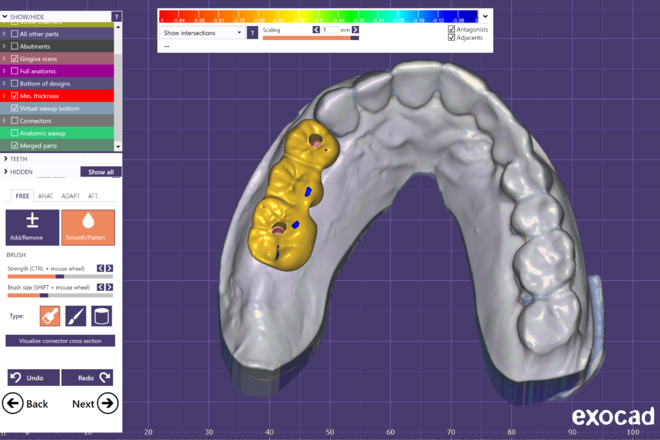Open the Show intersections dropdown
Viewport: 660px width, 440px height.
[x=203, y=33]
